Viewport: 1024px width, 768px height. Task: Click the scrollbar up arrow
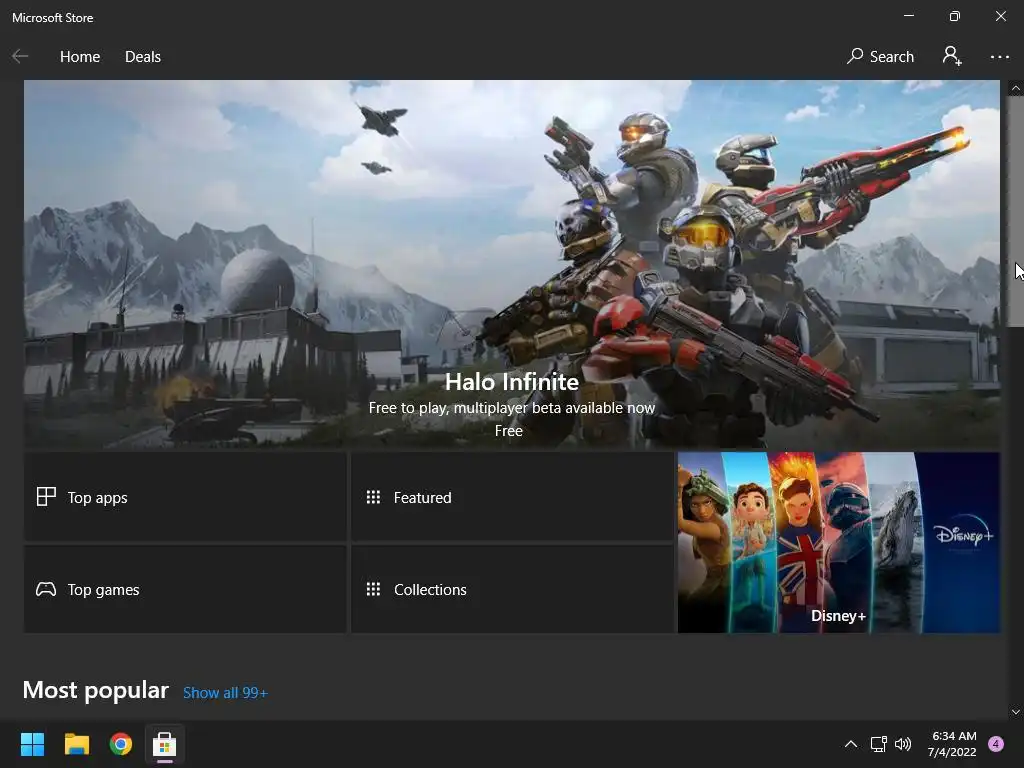click(1016, 88)
